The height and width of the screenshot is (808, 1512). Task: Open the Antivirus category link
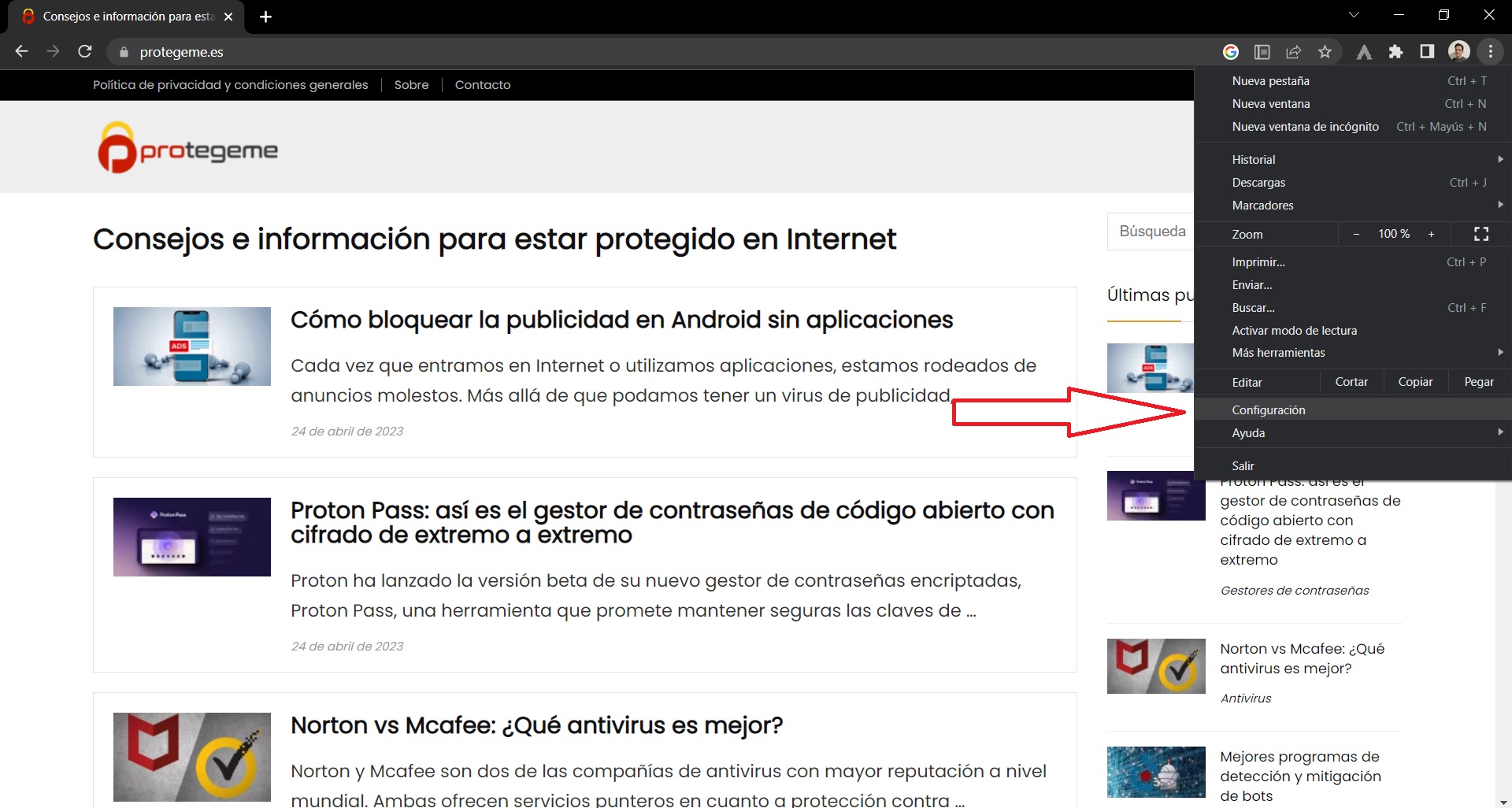(1246, 699)
